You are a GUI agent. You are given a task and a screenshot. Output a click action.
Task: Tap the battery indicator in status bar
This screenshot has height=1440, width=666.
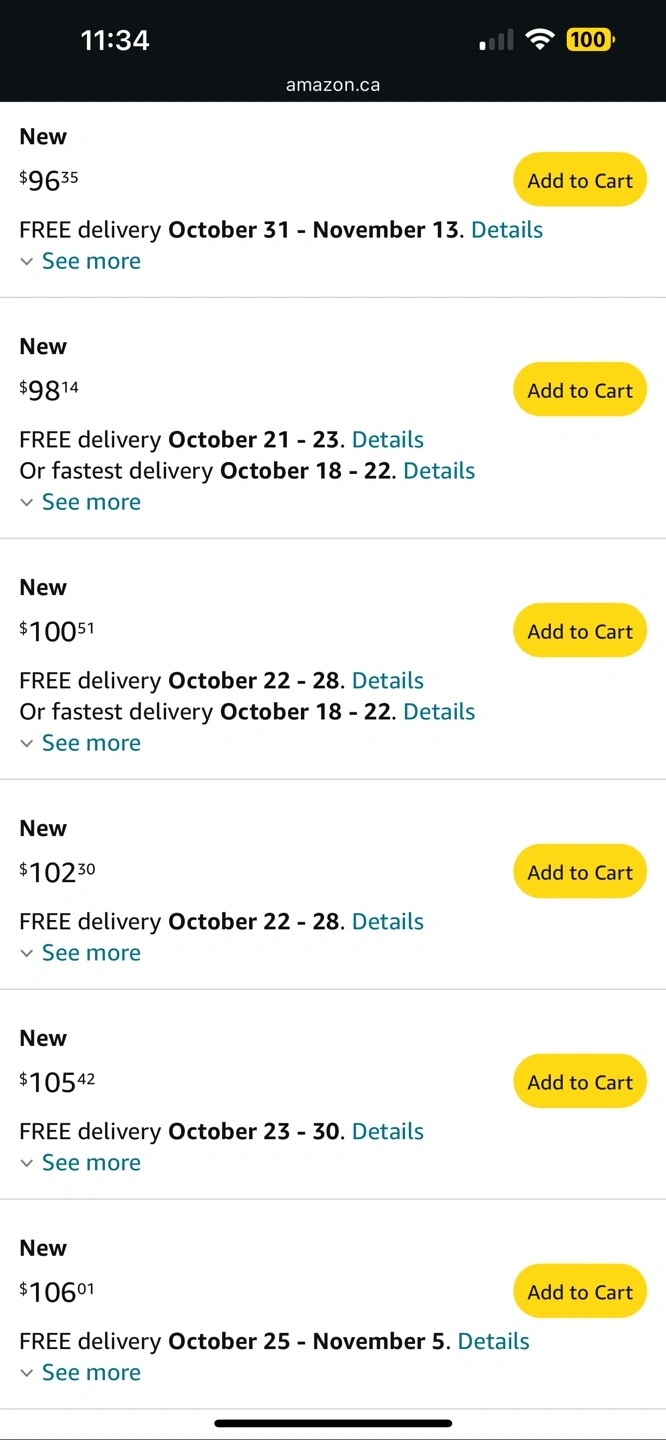pyautogui.click(x=590, y=40)
